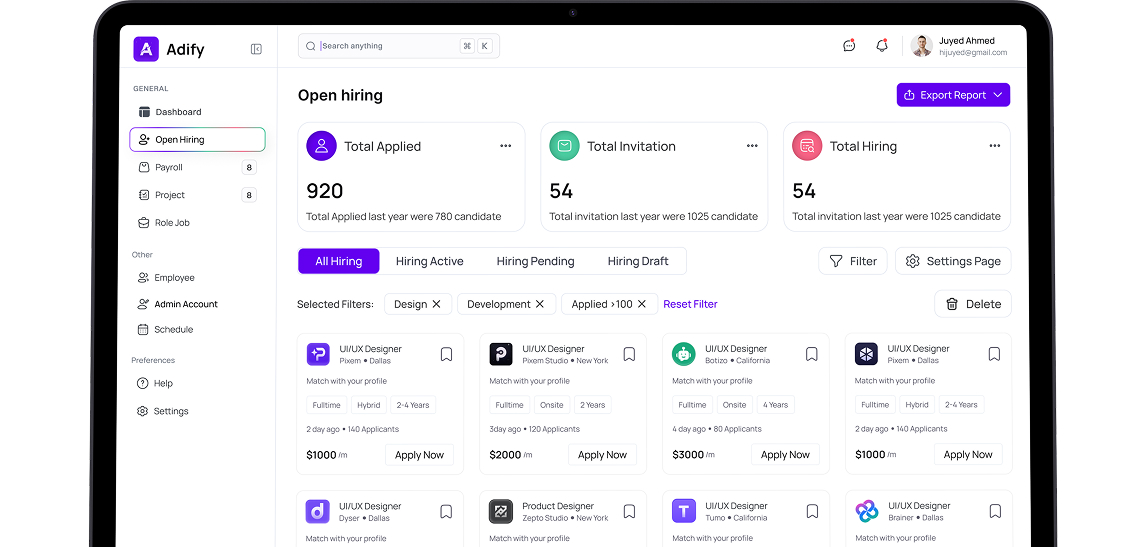Image resolution: width=1146 pixels, height=547 pixels.
Task: Open Employee page
Action: point(167,278)
